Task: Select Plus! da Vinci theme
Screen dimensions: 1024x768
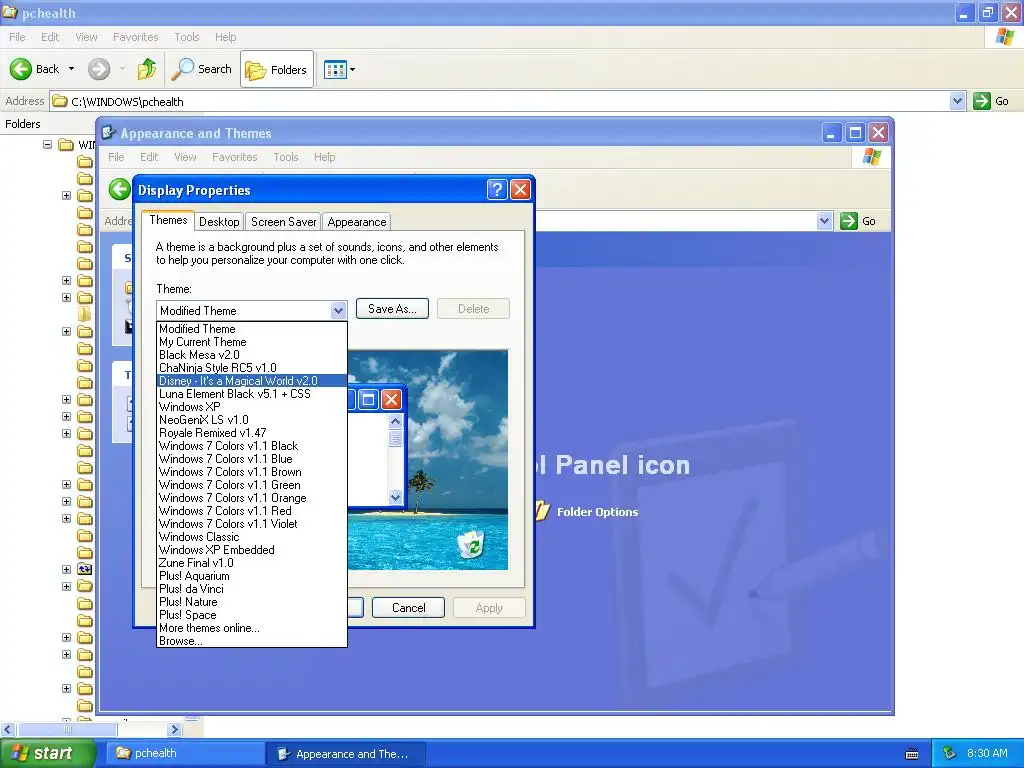Action: pos(251,589)
